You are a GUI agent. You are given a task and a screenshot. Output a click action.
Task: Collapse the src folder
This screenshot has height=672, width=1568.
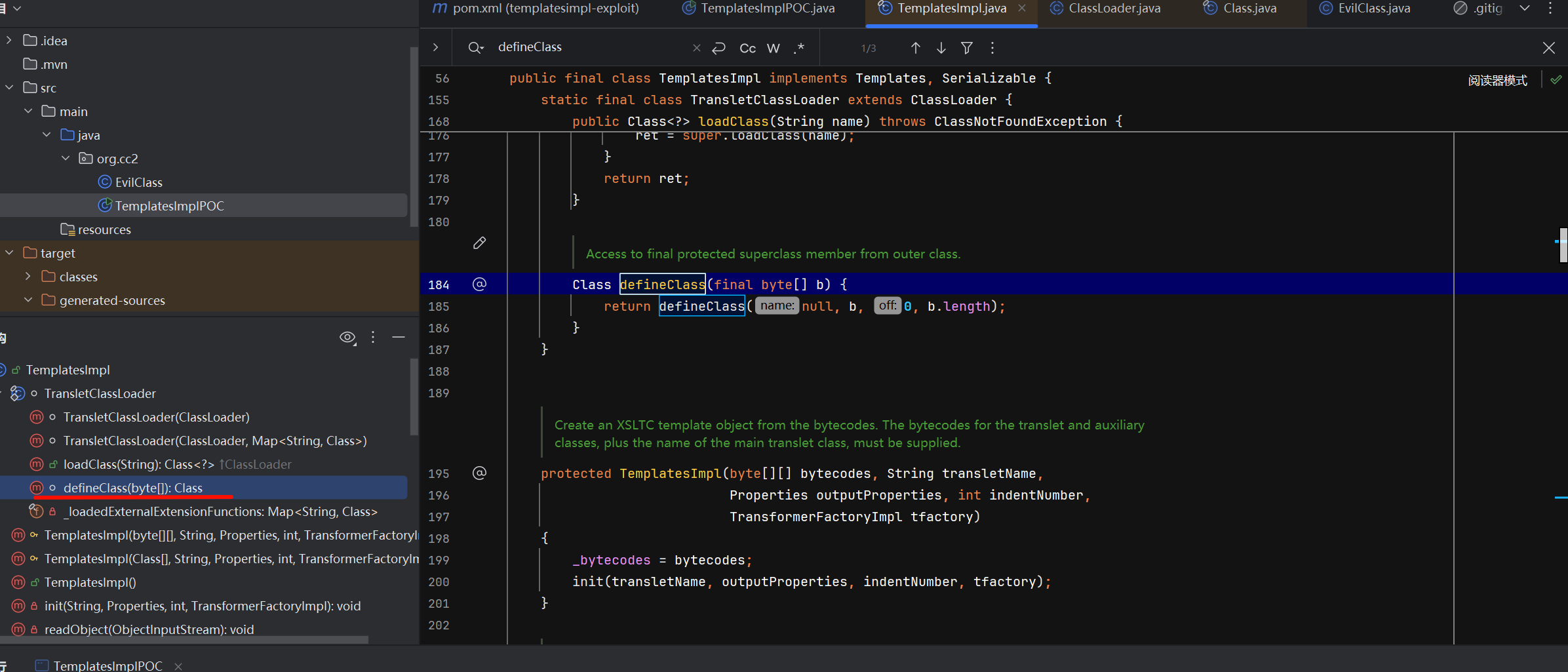click(9, 88)
